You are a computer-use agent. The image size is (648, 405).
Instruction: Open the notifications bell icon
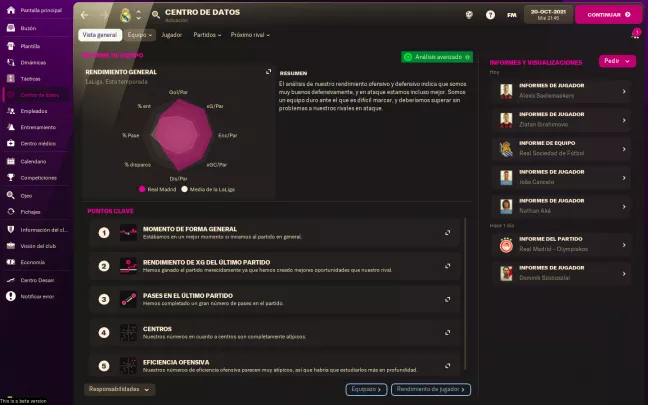[635, 34]
